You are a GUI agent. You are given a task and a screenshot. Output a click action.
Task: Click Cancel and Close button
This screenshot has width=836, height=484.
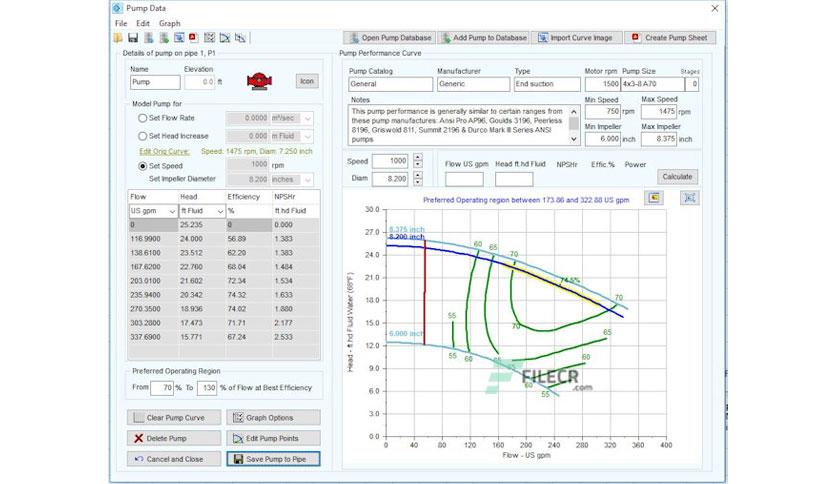click(x=174, y=459)
